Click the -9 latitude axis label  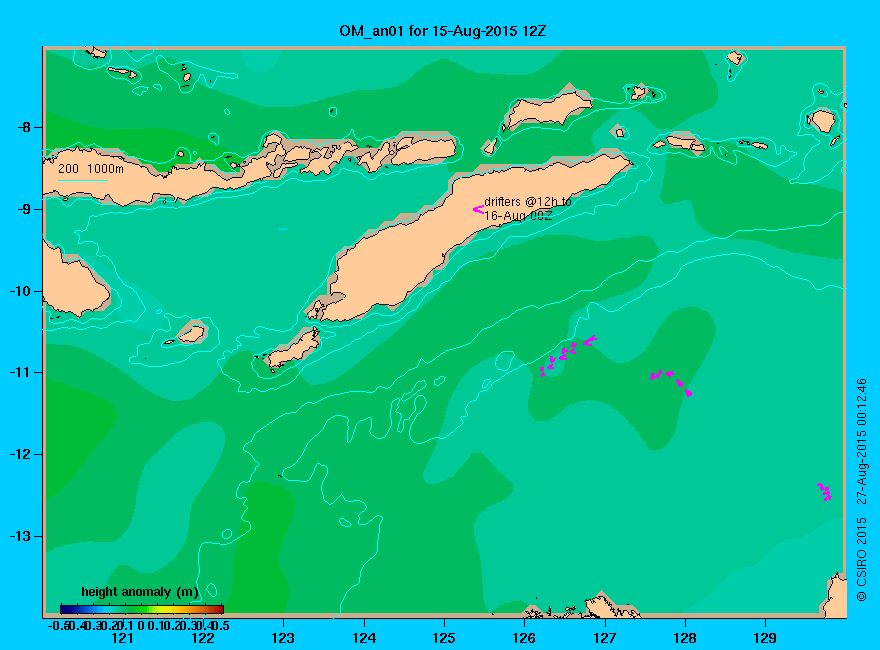click(24, 209)
